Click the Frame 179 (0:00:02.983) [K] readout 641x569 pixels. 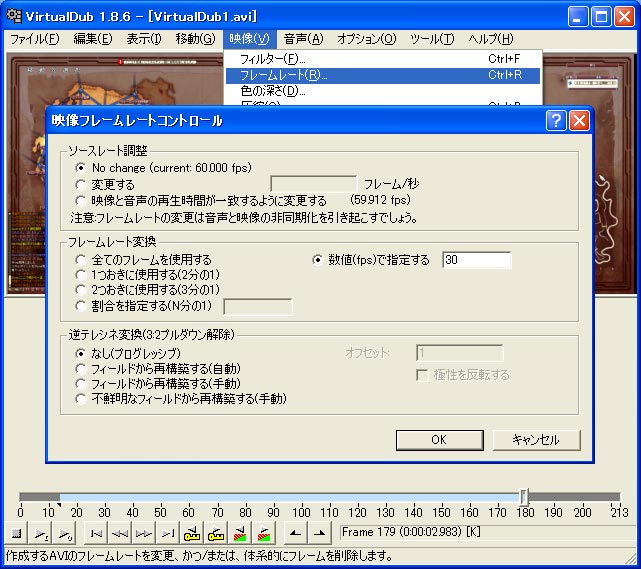[x=411, y=532]
